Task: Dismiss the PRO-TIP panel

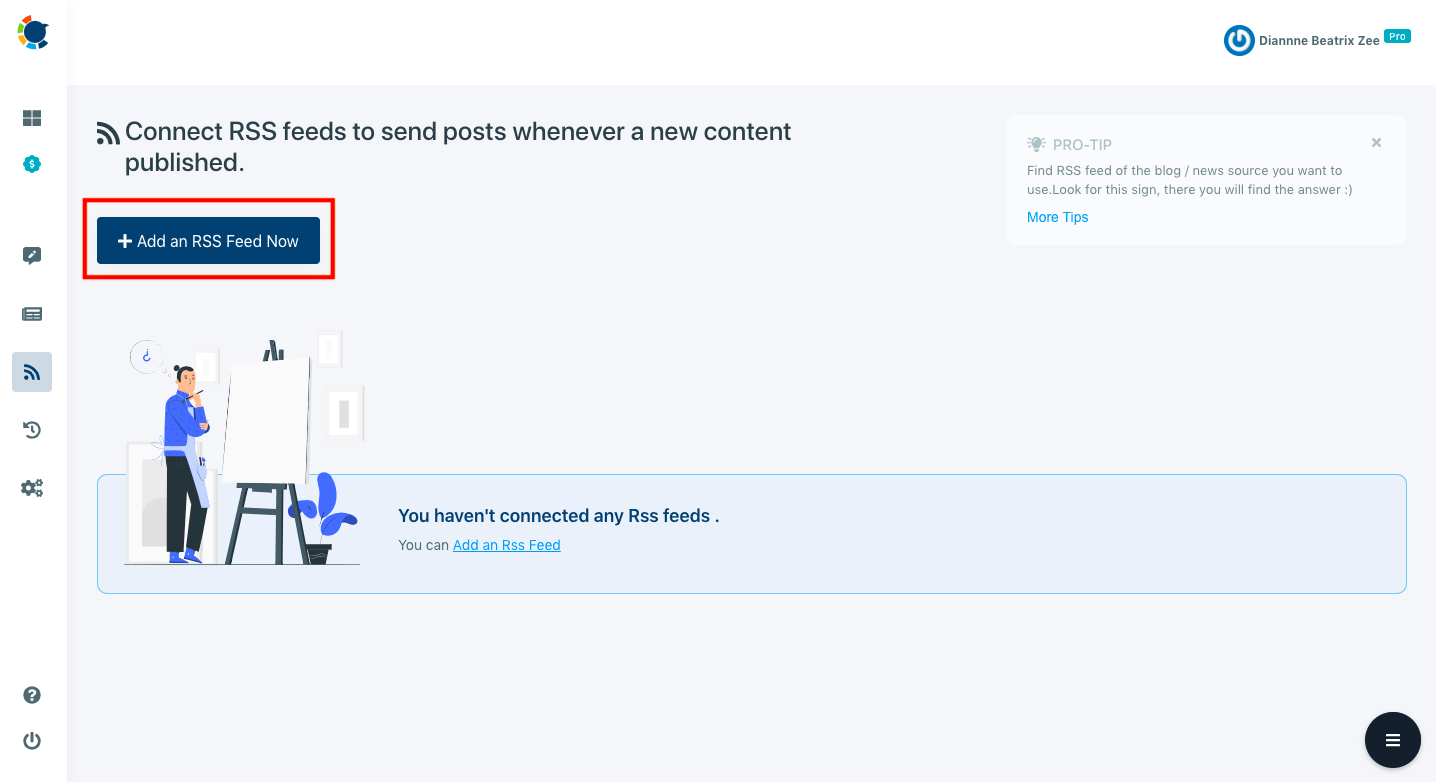Action: tap(1375, 142)
